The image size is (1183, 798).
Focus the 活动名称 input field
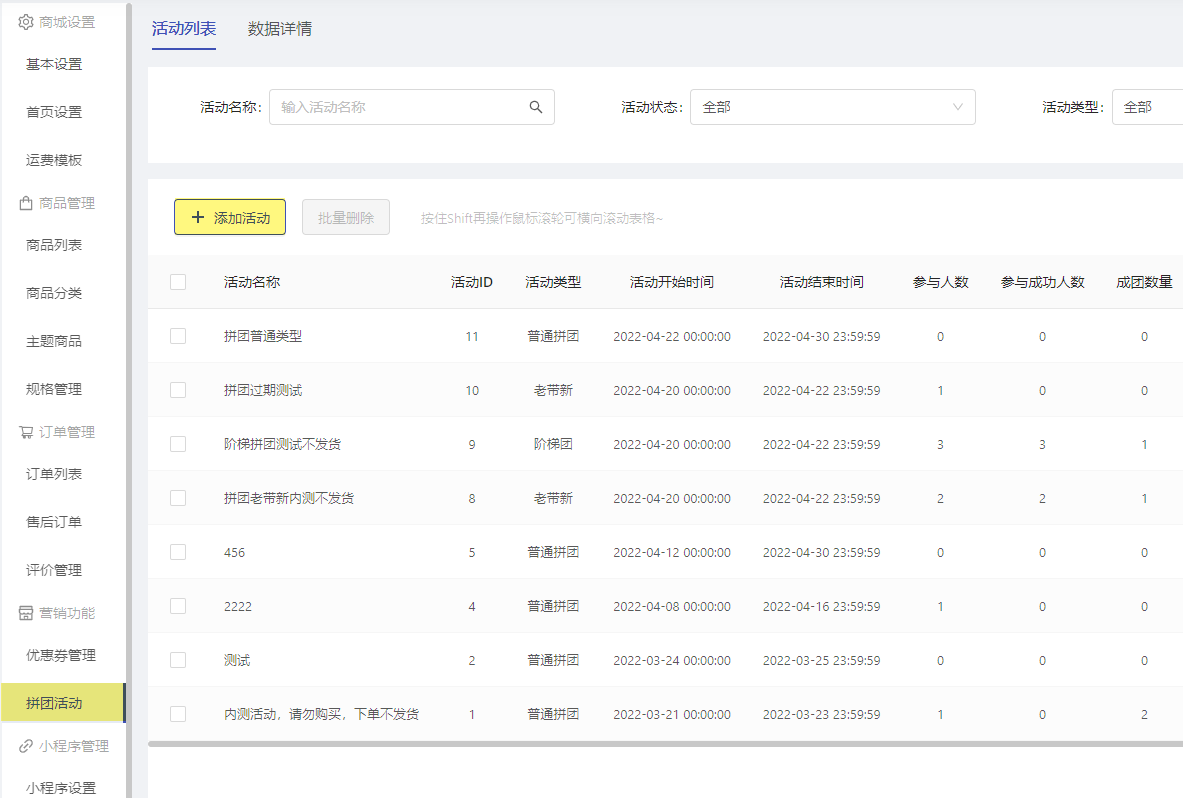coord(412,107)
